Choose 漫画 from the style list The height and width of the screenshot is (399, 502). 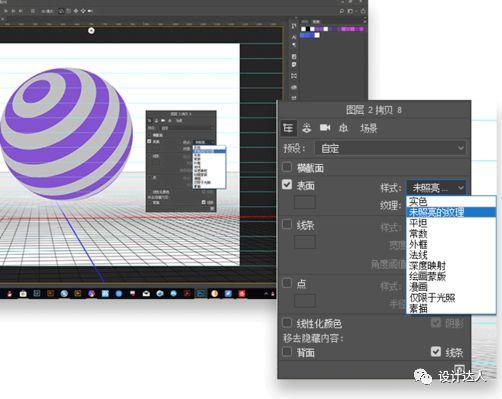(x=451, y=287)
